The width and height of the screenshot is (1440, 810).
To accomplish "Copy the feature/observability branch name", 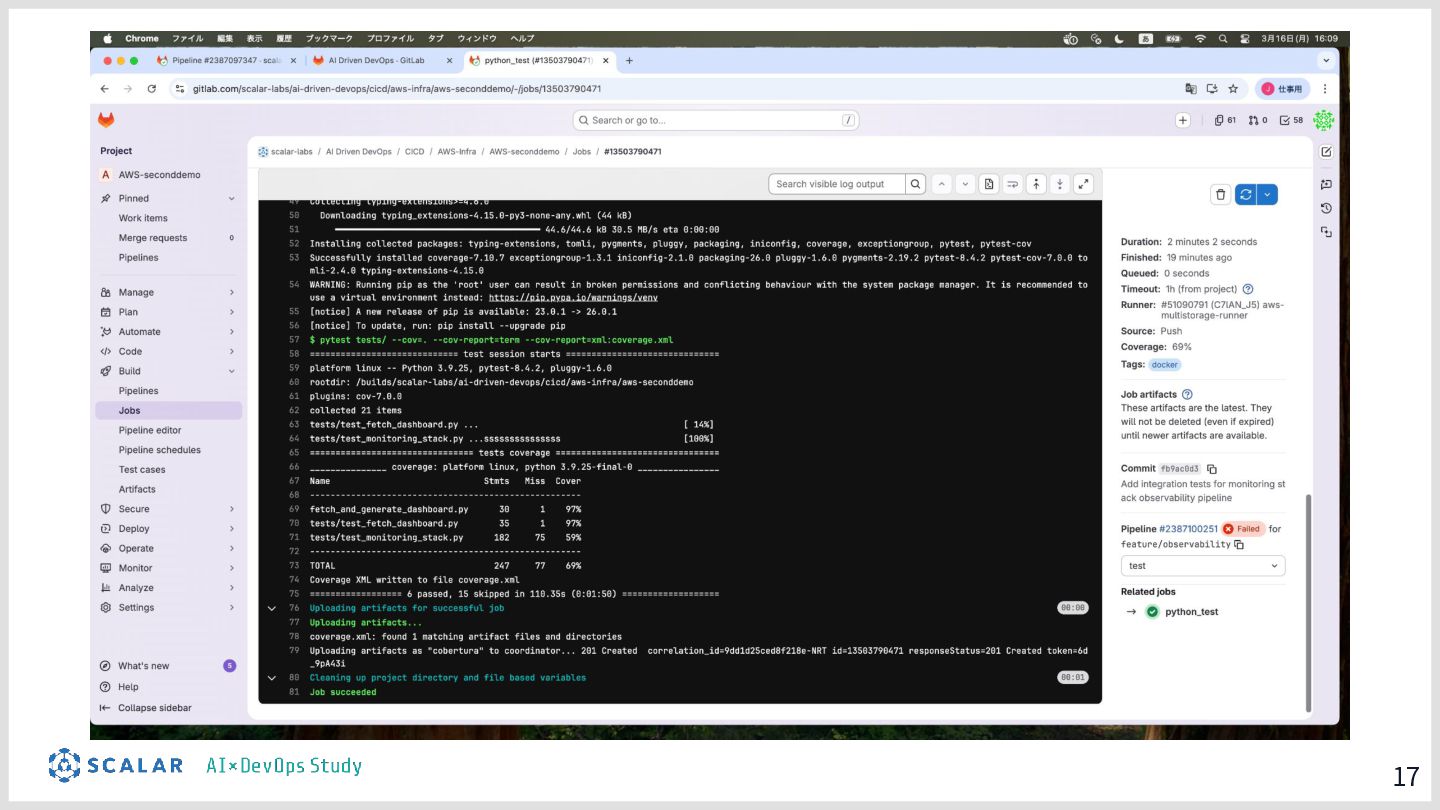I will pyautogui.click(x=1239, y=545).
